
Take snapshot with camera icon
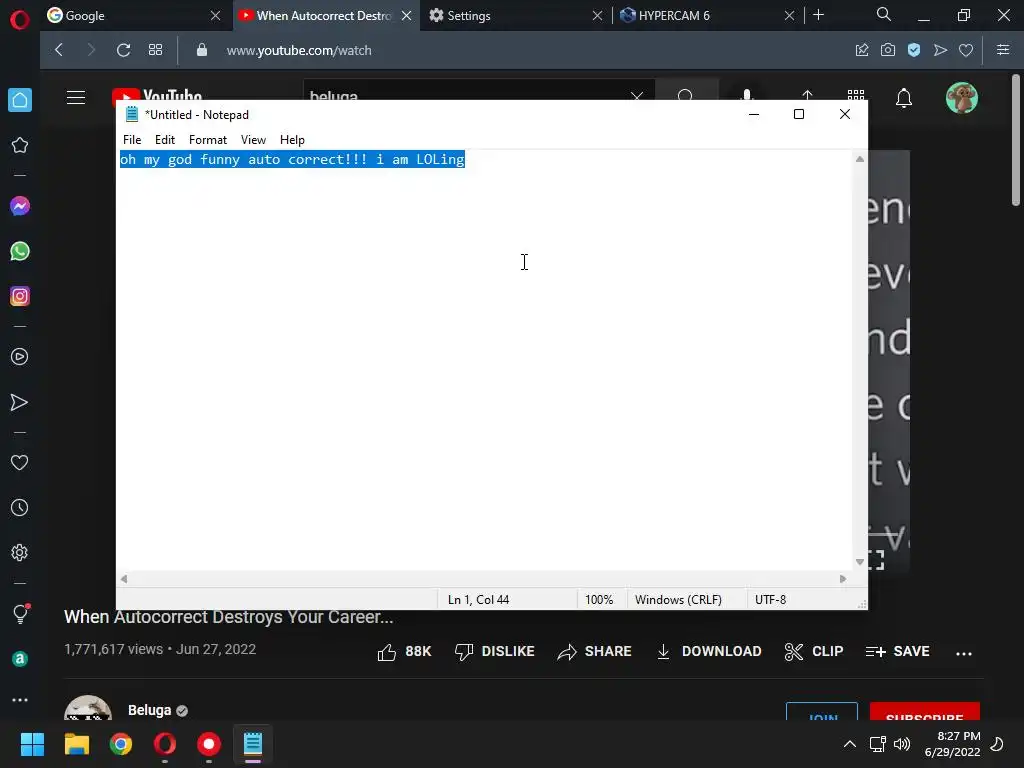pyautogui.click(x=888, y=50)
